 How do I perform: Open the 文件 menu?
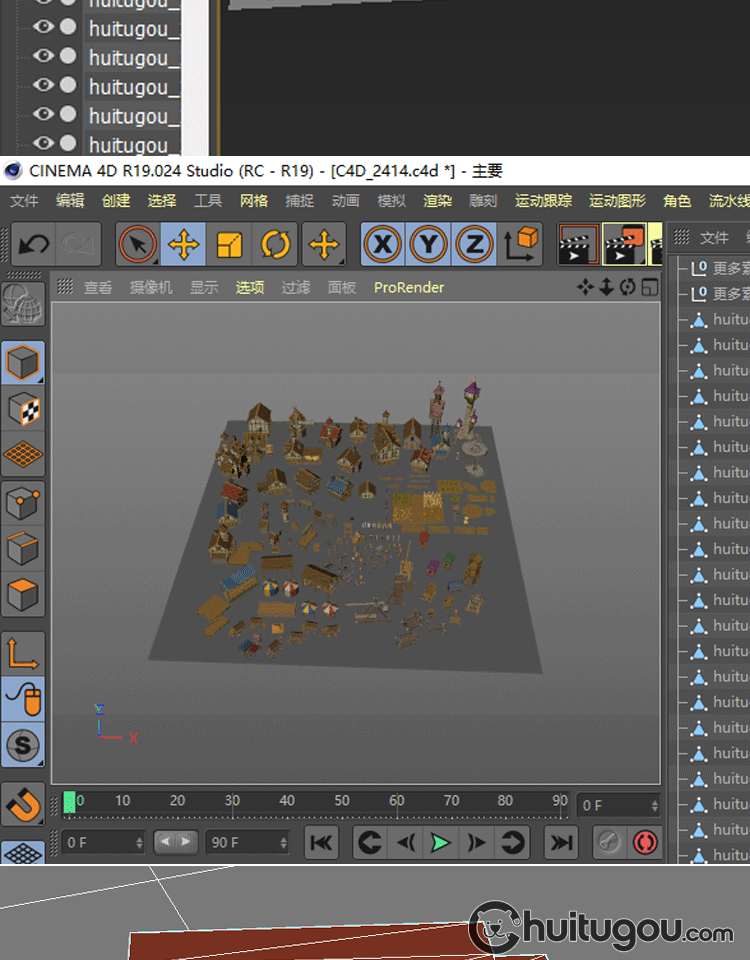click(24, 201)
